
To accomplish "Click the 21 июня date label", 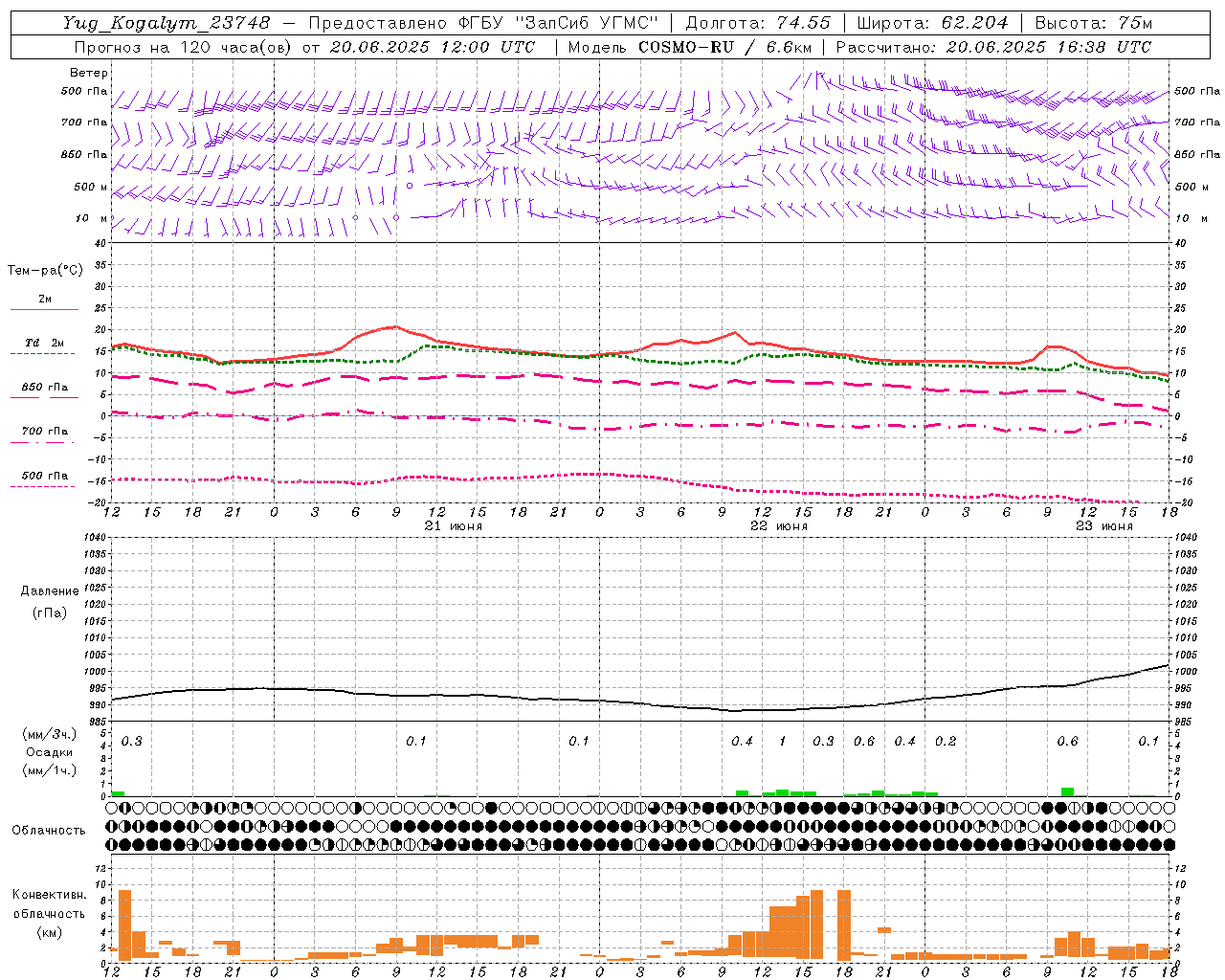I will 454,526.
